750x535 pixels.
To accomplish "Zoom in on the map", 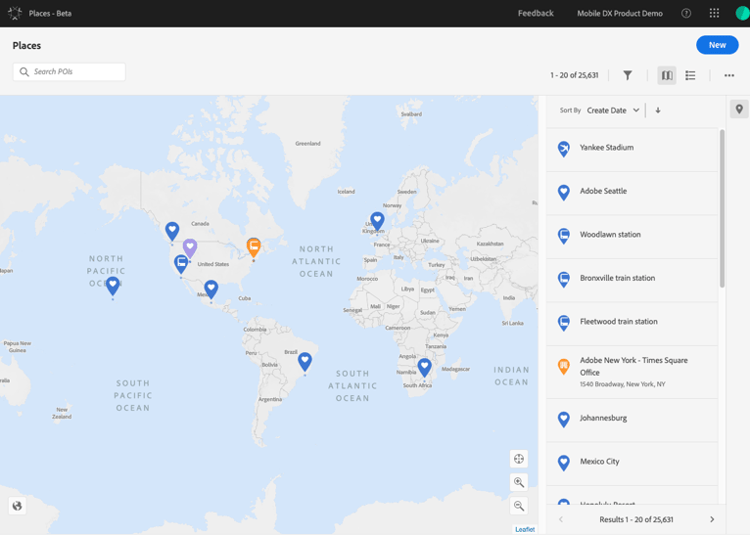I will point(518,482).
